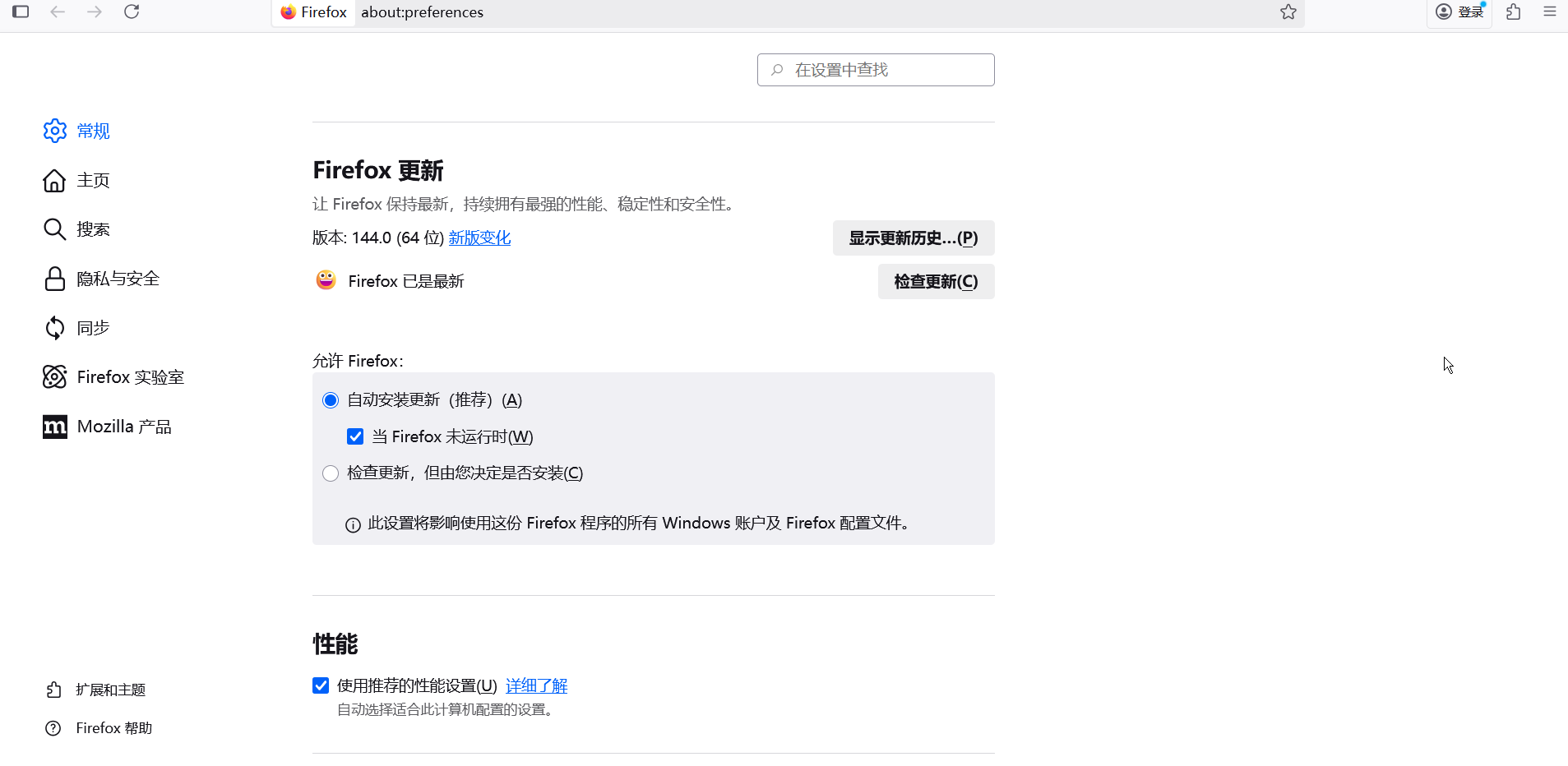Open the Firefox application menu
This screenshot has height=766, width=1568.
(1550, 12)
